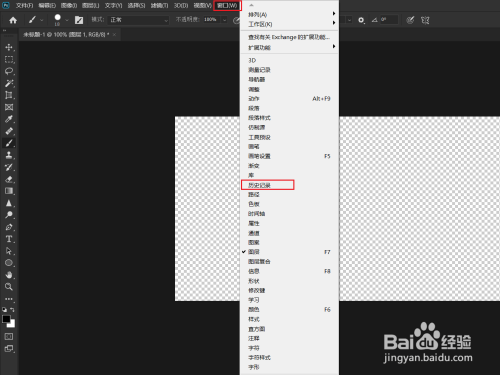This screenshot has width=500, height=375.
Task: Select the Move tool
Action: click(9, 47)
